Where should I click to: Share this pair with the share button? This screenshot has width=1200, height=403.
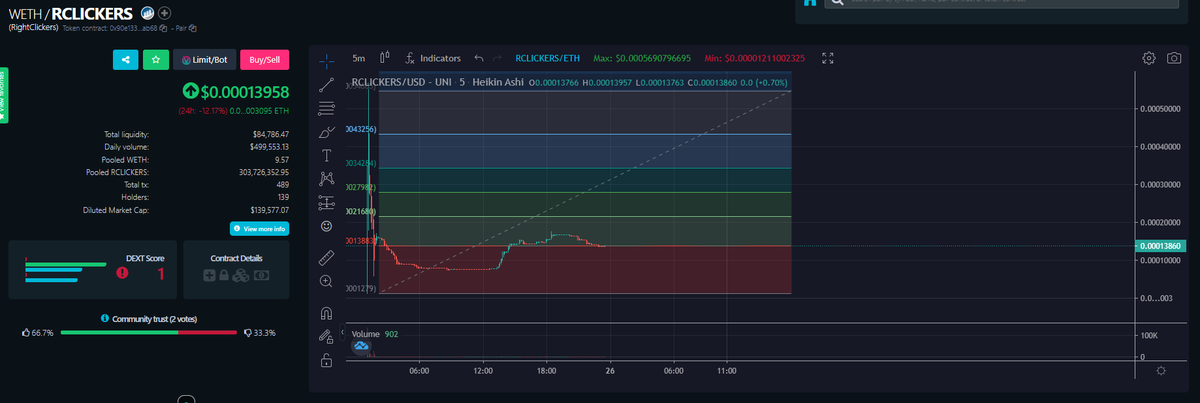point(126,60)
